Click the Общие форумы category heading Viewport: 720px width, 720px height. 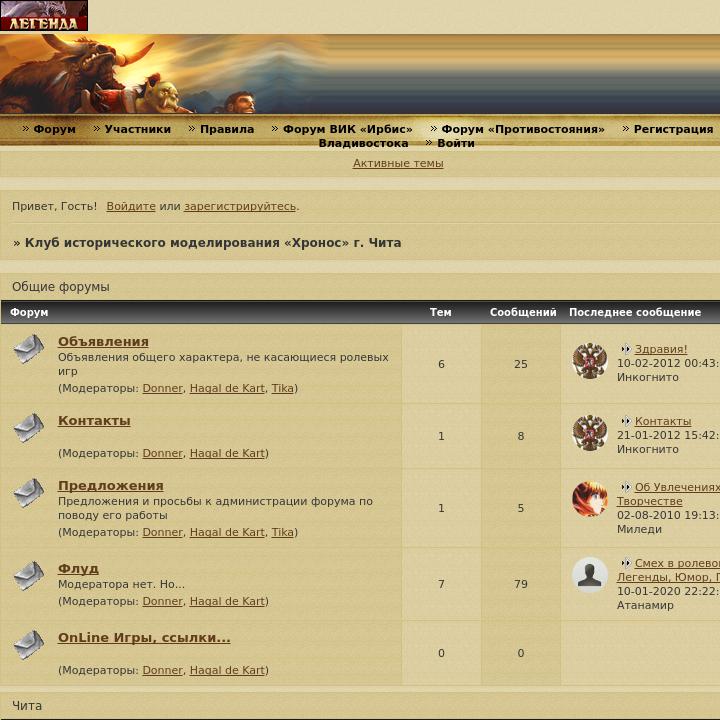coord(61,287)
